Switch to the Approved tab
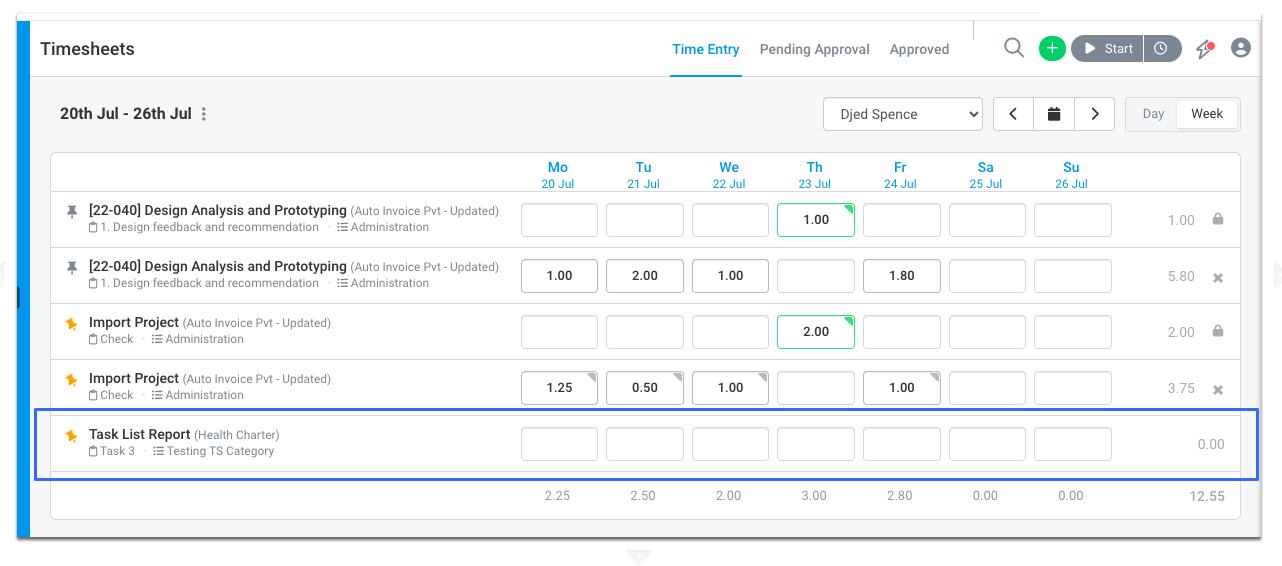This screenshot has width=1282, height=566. click(919, 49)
